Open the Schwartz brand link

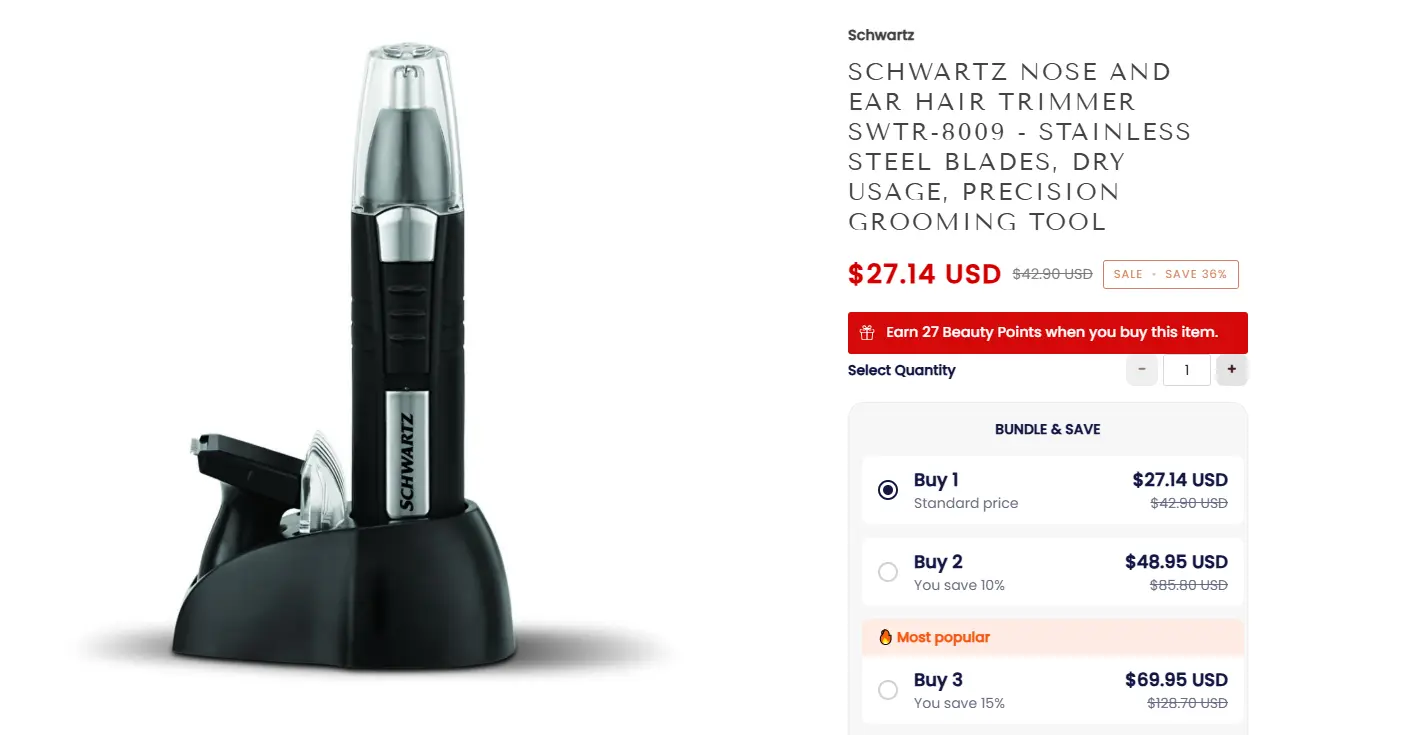click(881, 35)
